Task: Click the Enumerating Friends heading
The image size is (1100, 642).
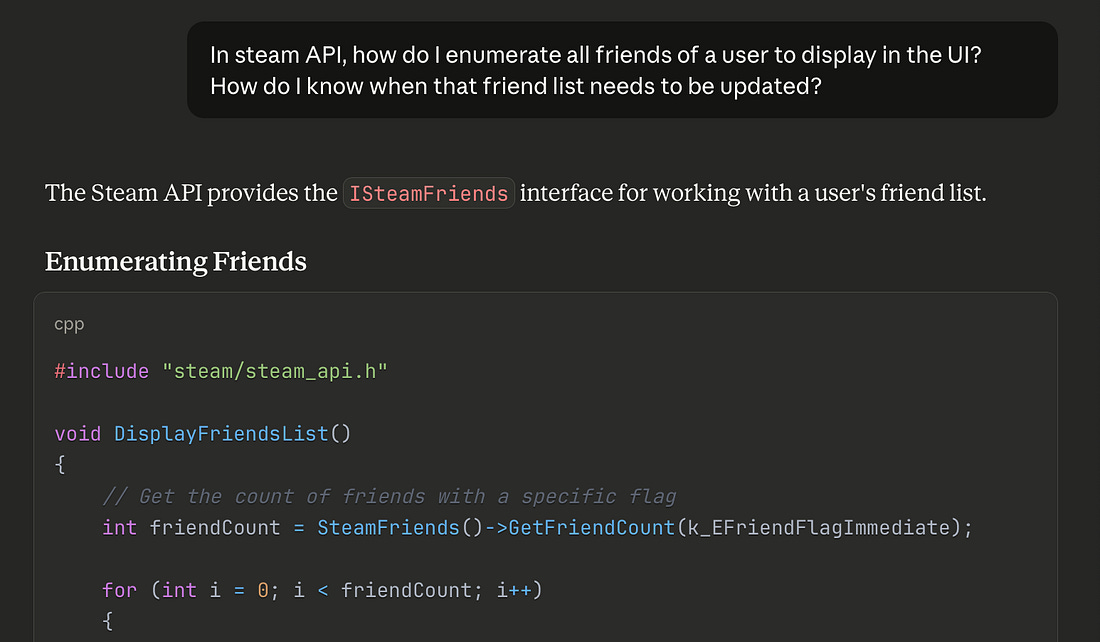Action: point(175,261)
